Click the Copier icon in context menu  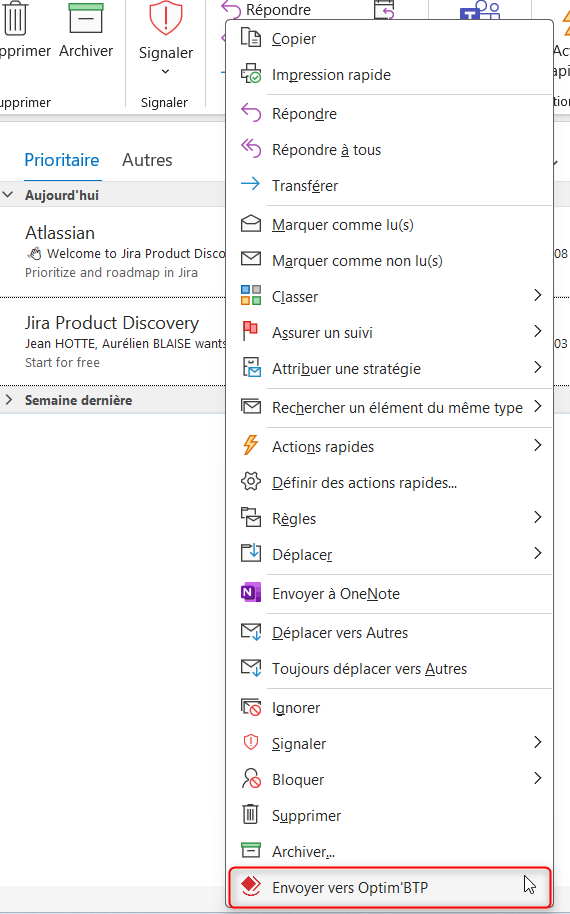[251, 38]
